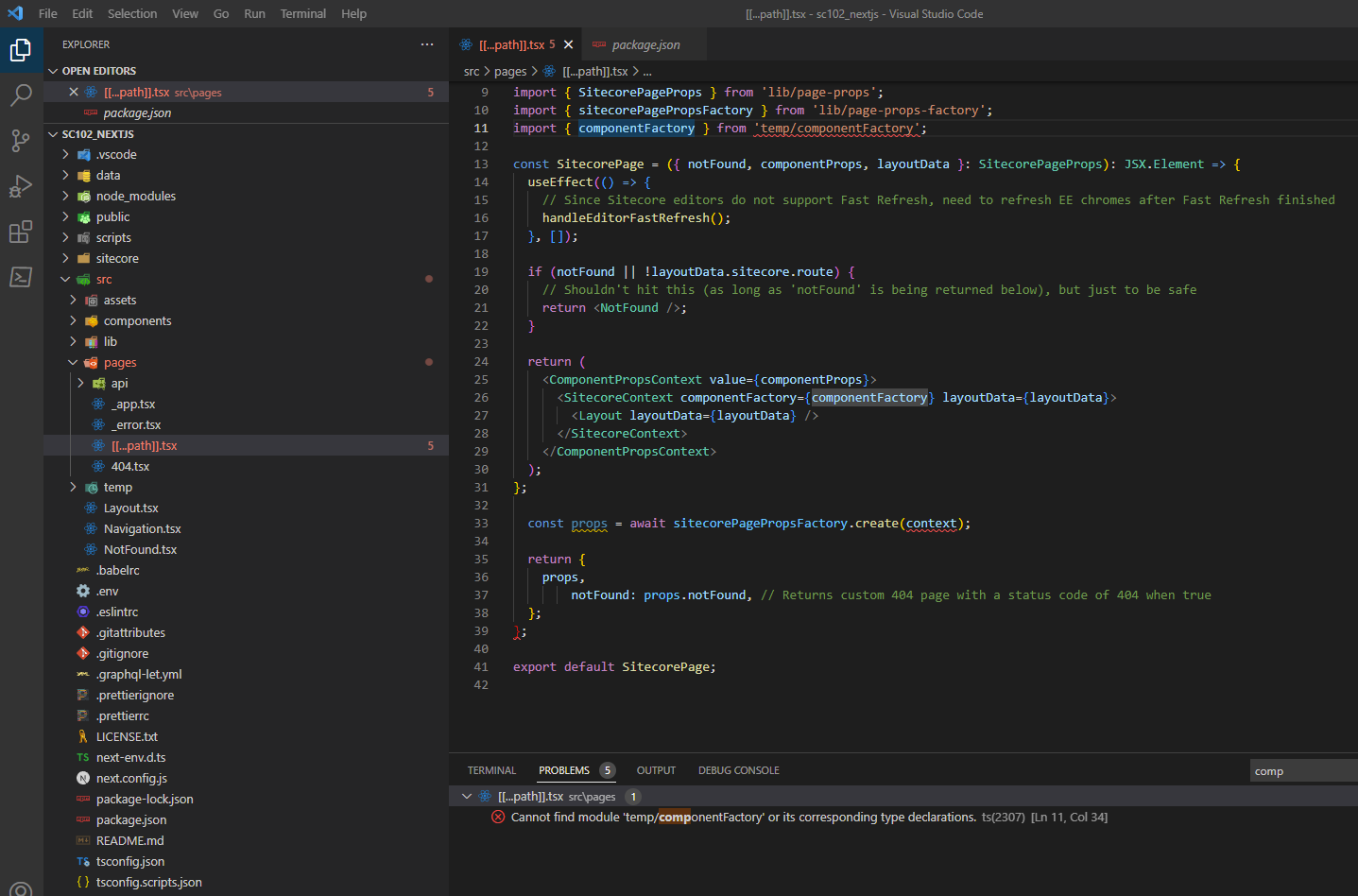
Task: Open the Search view in activity bar
Action: [21, 95]
